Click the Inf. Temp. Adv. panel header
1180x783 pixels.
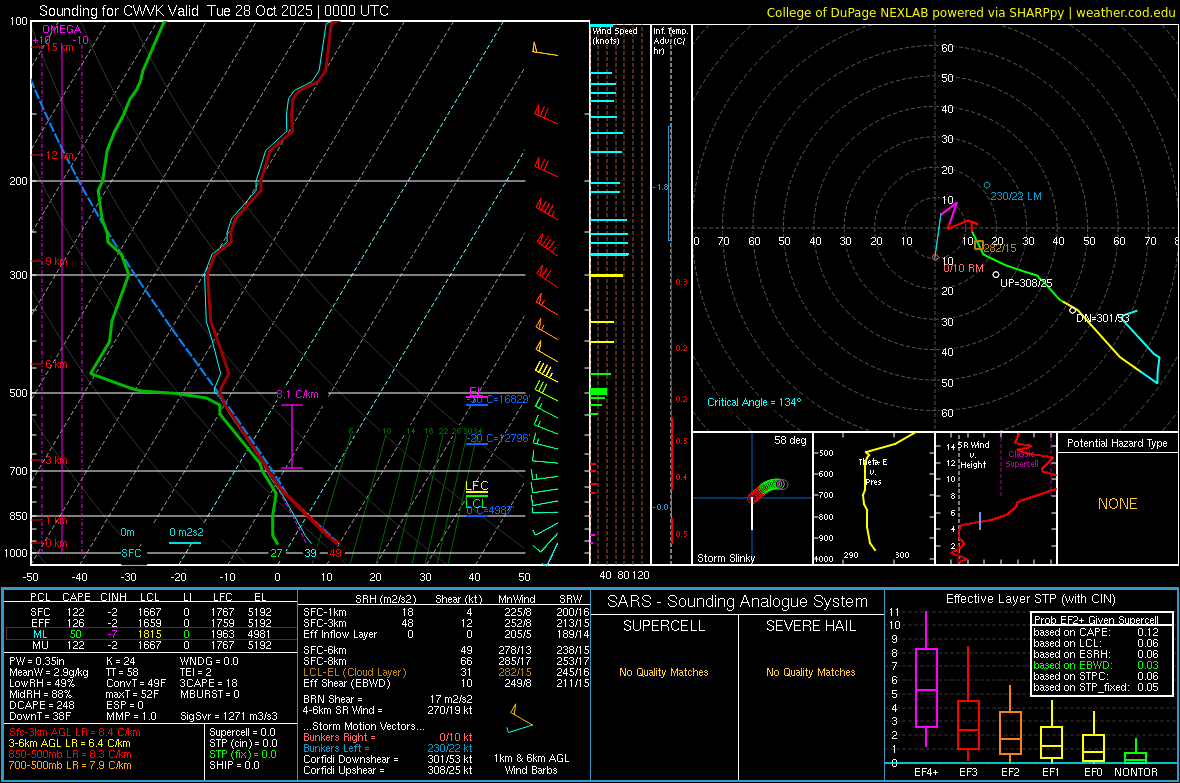coord(669,41)
